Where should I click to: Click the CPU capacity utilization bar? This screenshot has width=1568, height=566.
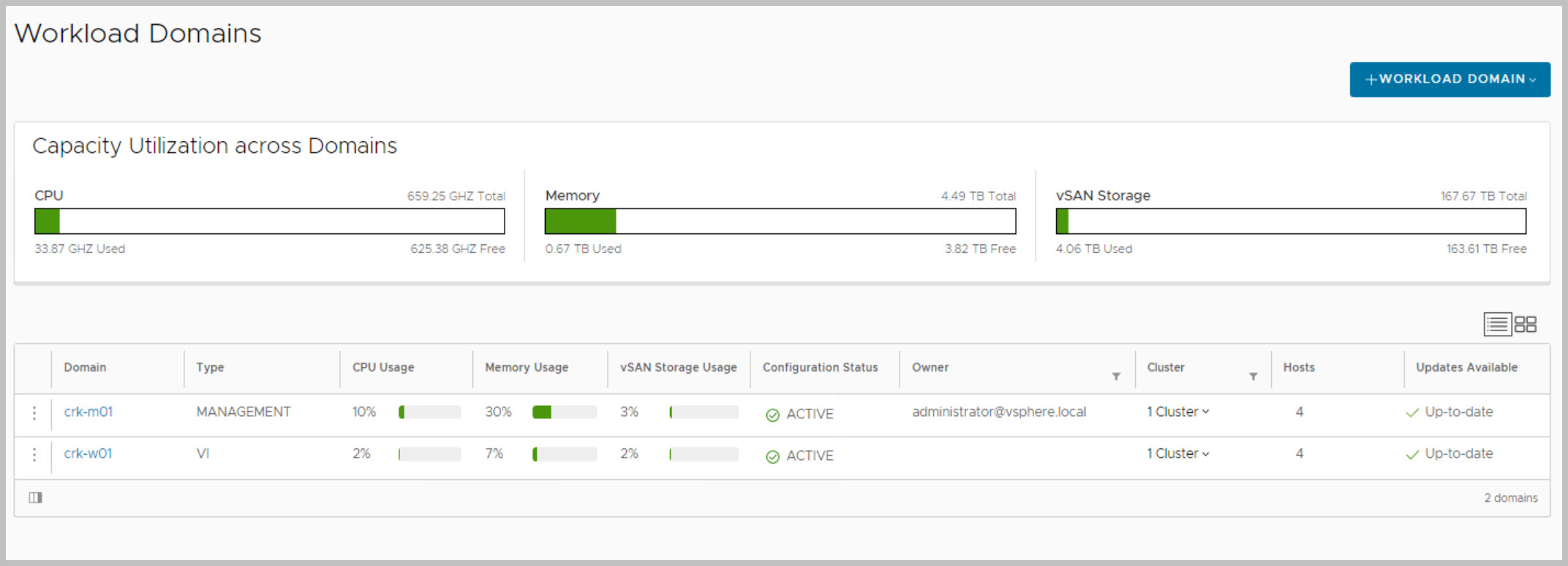pos(269,221)
